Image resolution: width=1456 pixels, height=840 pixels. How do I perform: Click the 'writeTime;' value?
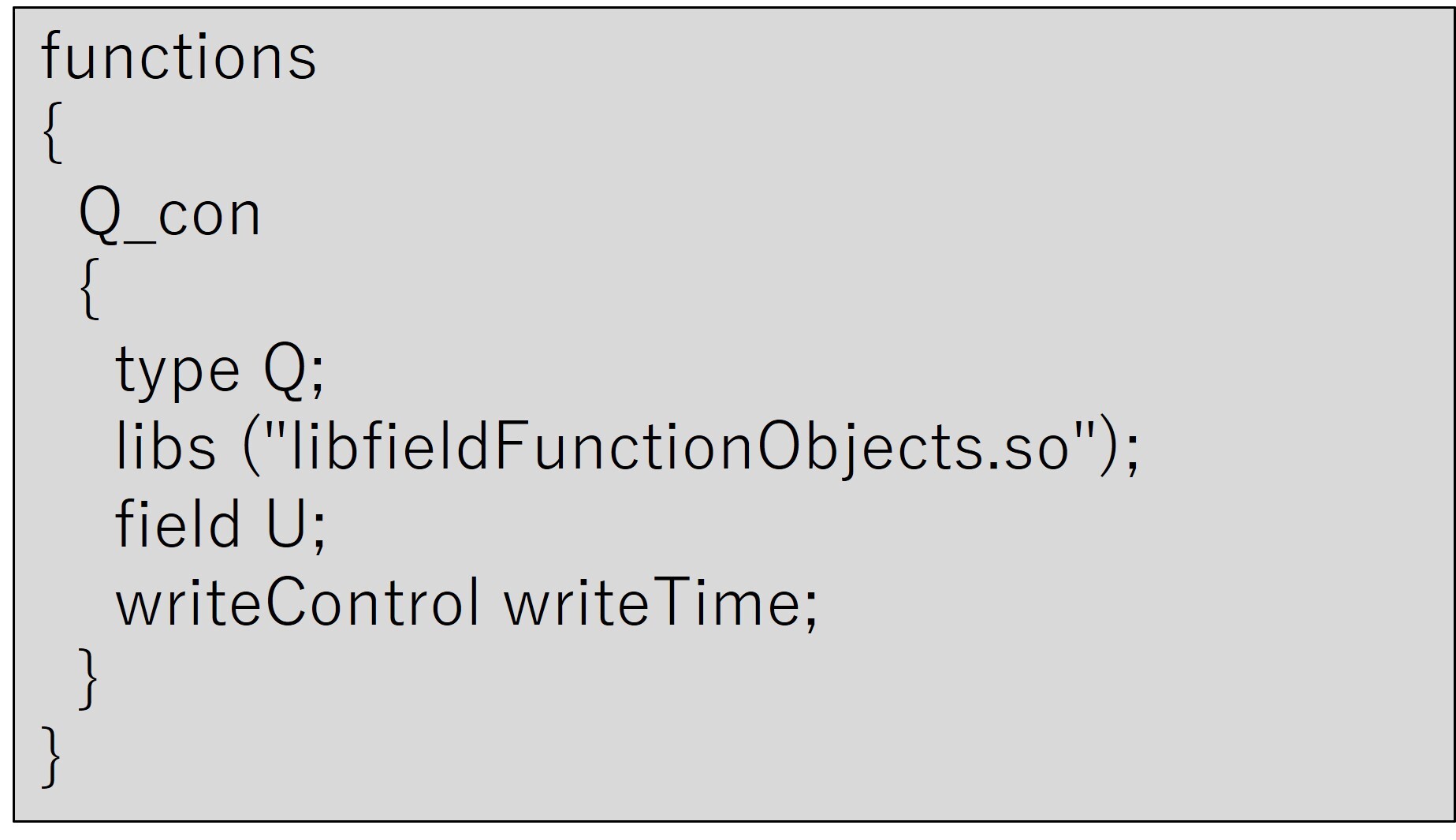click(661, 603)
